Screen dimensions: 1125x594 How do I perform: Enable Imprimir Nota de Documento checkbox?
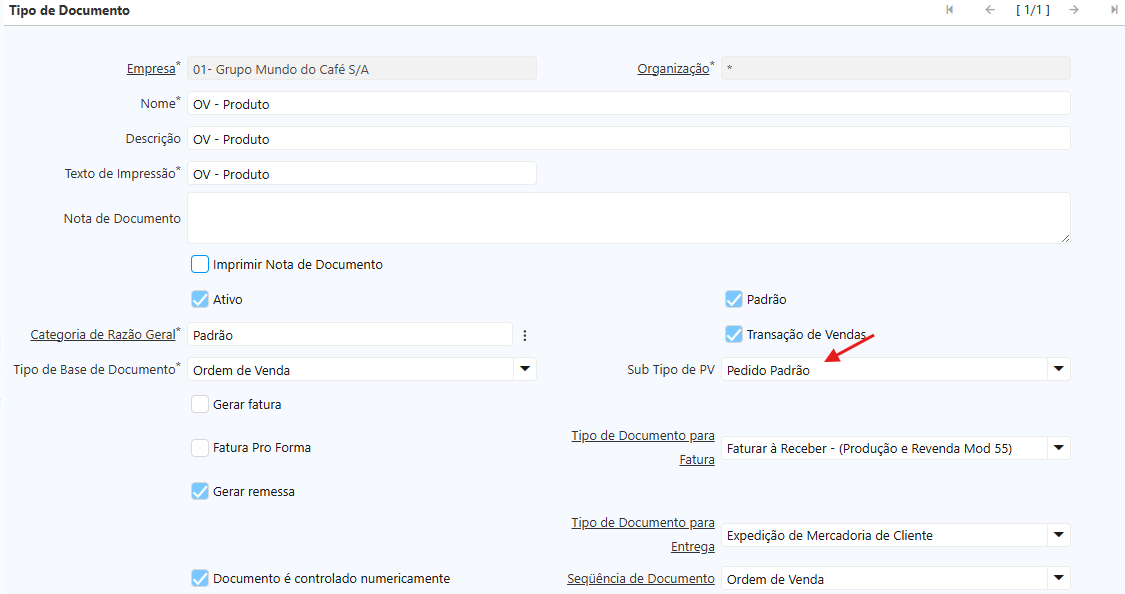[x=200, y=265]
